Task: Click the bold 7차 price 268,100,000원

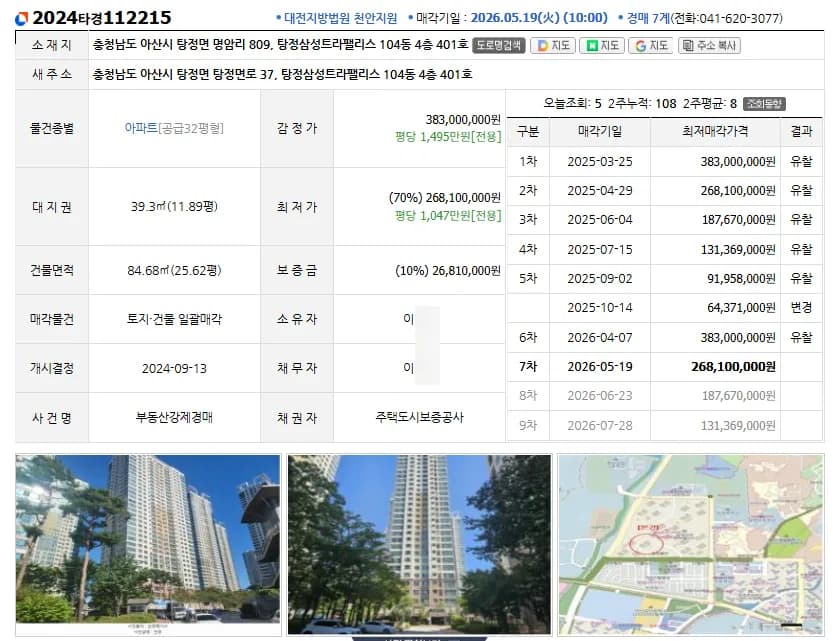Action: point(733,367)
